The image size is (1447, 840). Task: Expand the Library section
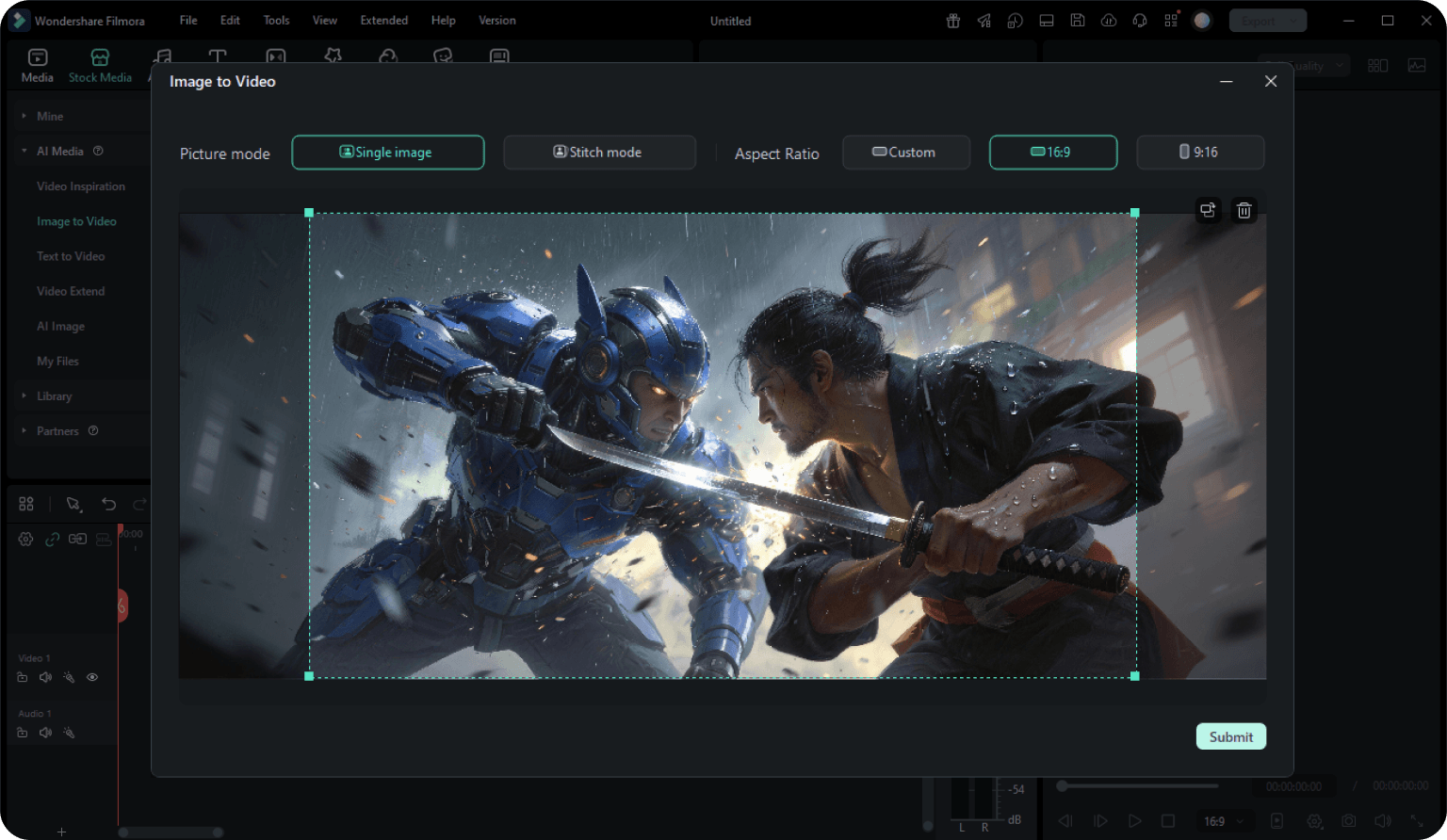coord(24,396)
